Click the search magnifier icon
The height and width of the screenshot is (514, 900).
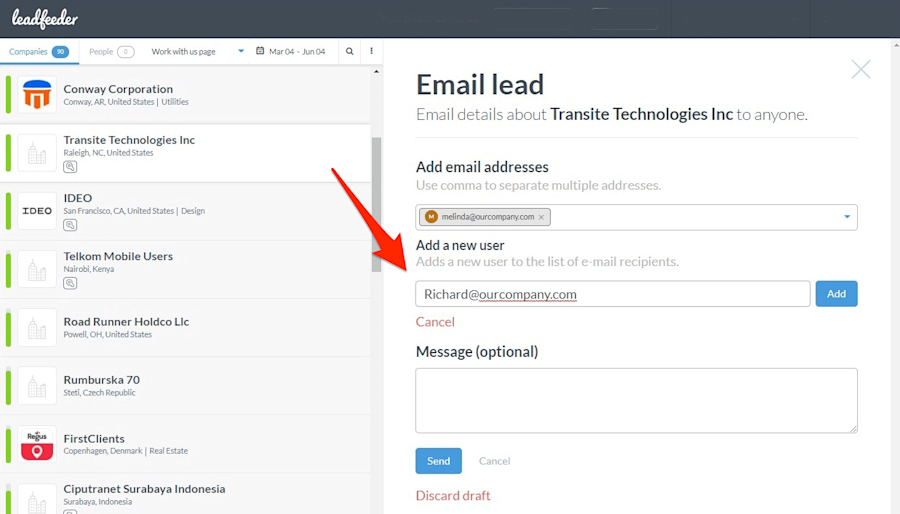point(350,52)
